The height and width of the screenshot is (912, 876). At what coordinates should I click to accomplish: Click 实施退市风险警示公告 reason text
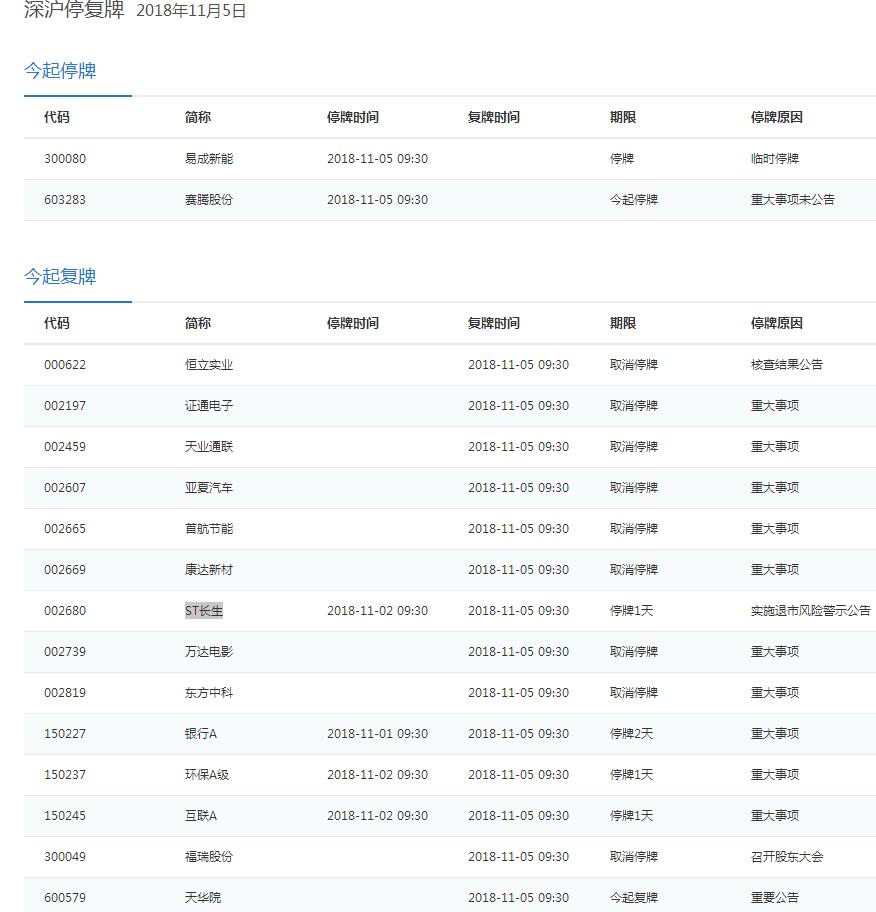point(810,611)
